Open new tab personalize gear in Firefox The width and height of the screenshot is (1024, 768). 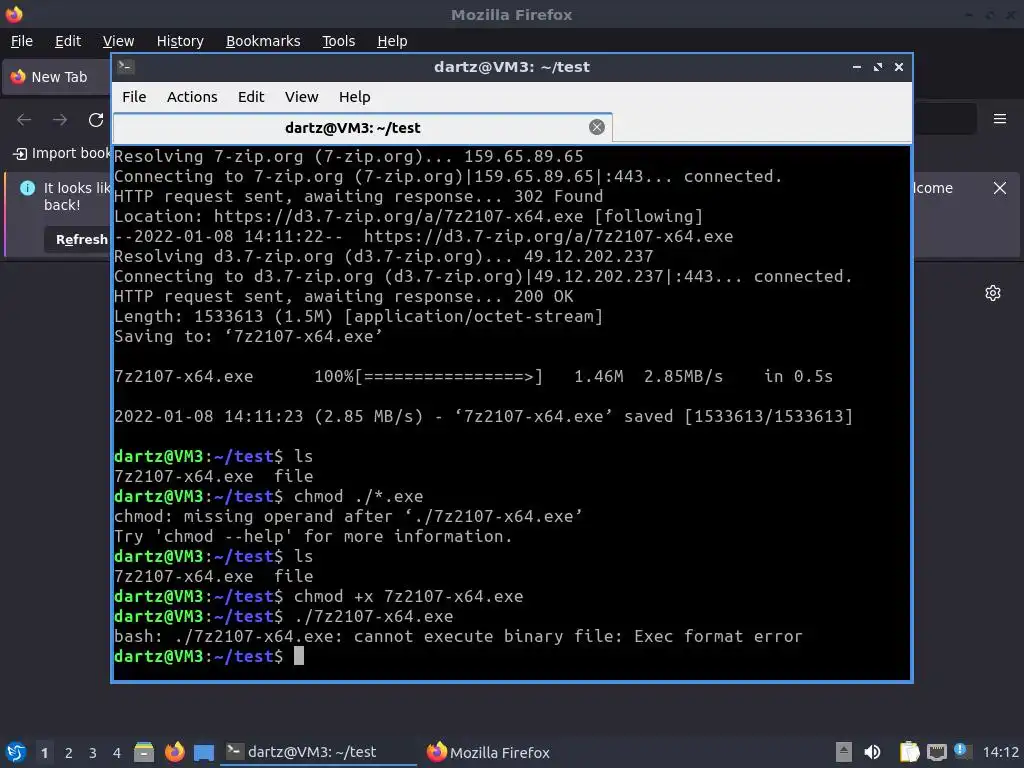click(993, 293)
